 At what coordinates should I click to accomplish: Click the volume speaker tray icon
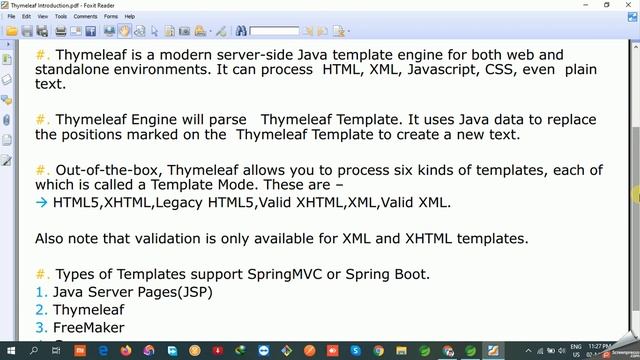pos(562,351)
